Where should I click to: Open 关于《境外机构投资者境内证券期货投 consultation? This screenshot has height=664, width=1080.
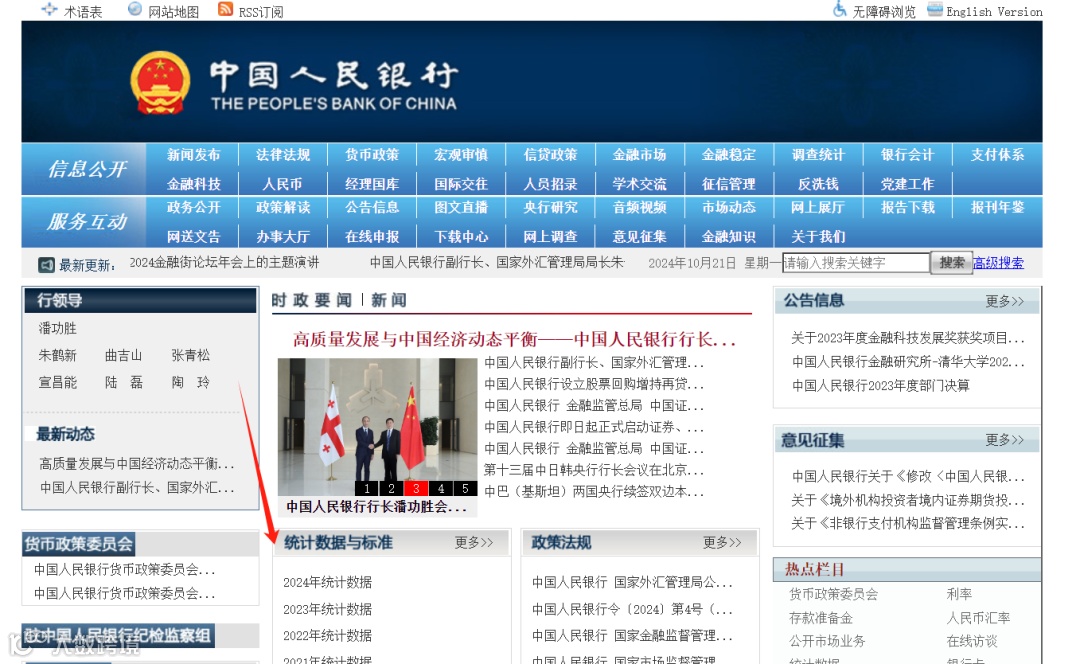(908, 500)
